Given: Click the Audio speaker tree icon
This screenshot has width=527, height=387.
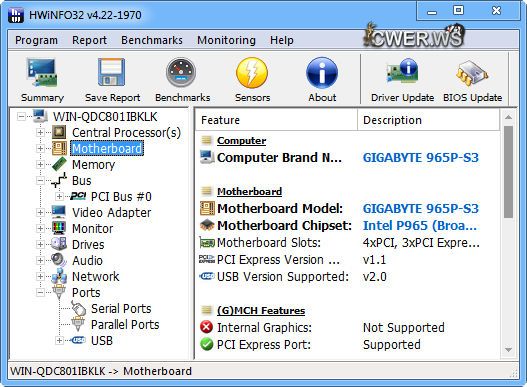Looking at the screenshot, I should point(59,260).
